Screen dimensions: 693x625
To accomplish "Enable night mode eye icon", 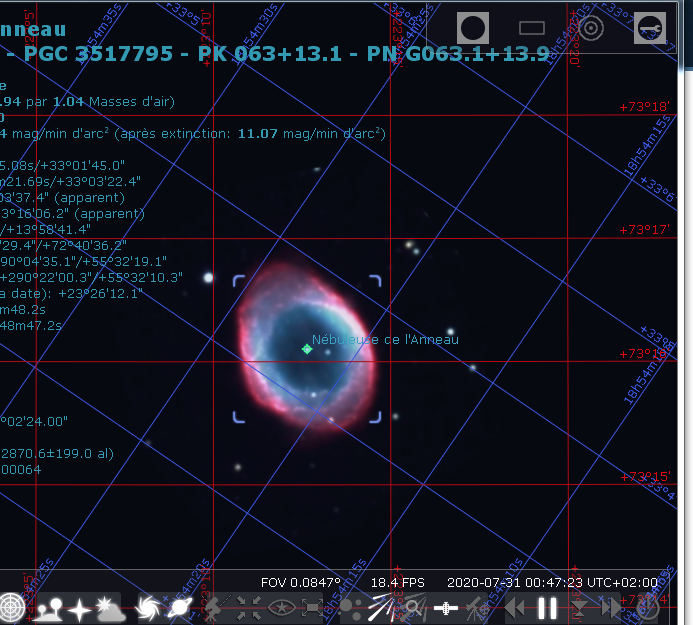I will (282, 609).
